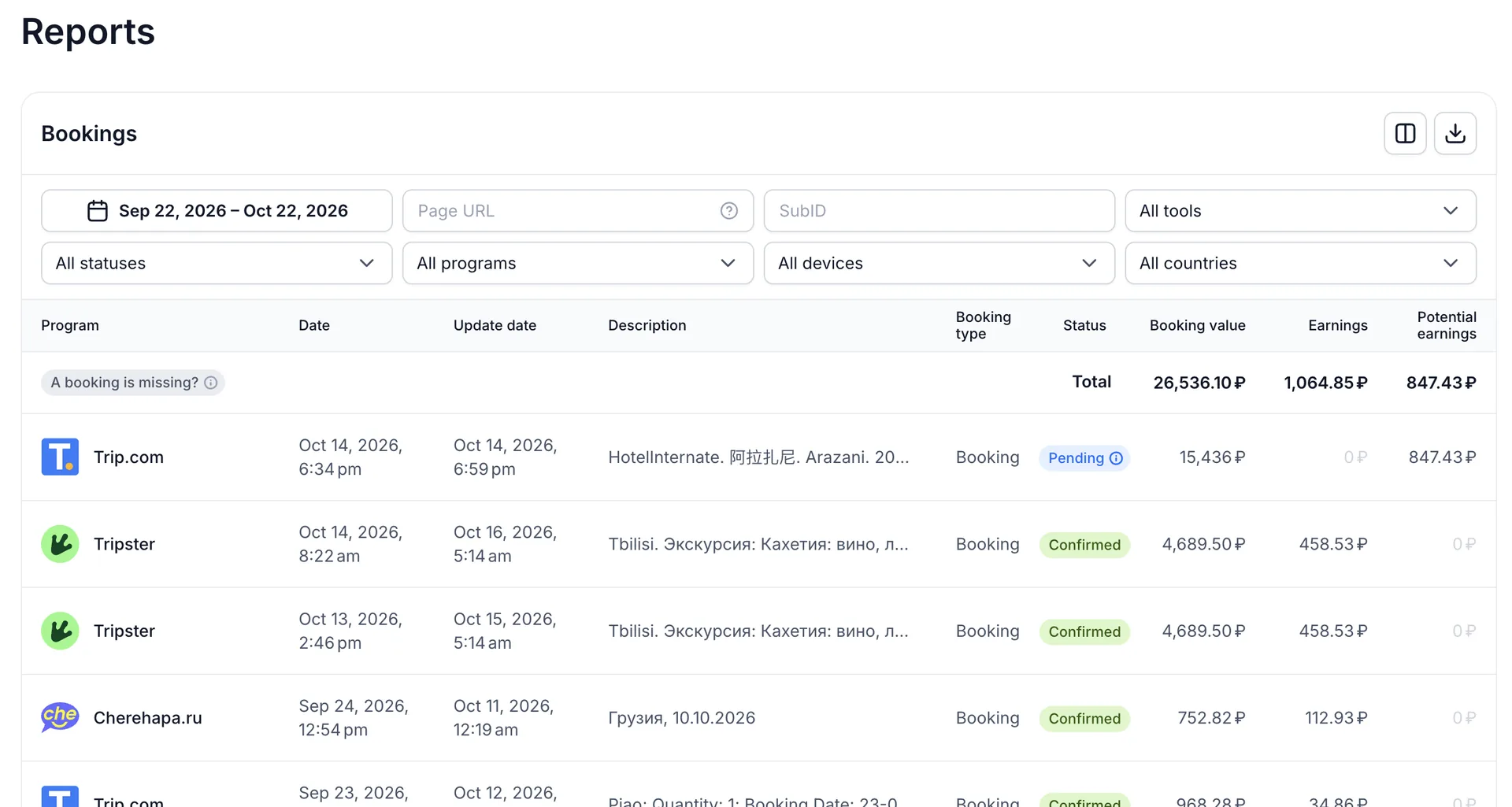Click the Cherehapa.ru program name
Viewport: 1512px width, 807px height.
[148, 718]
